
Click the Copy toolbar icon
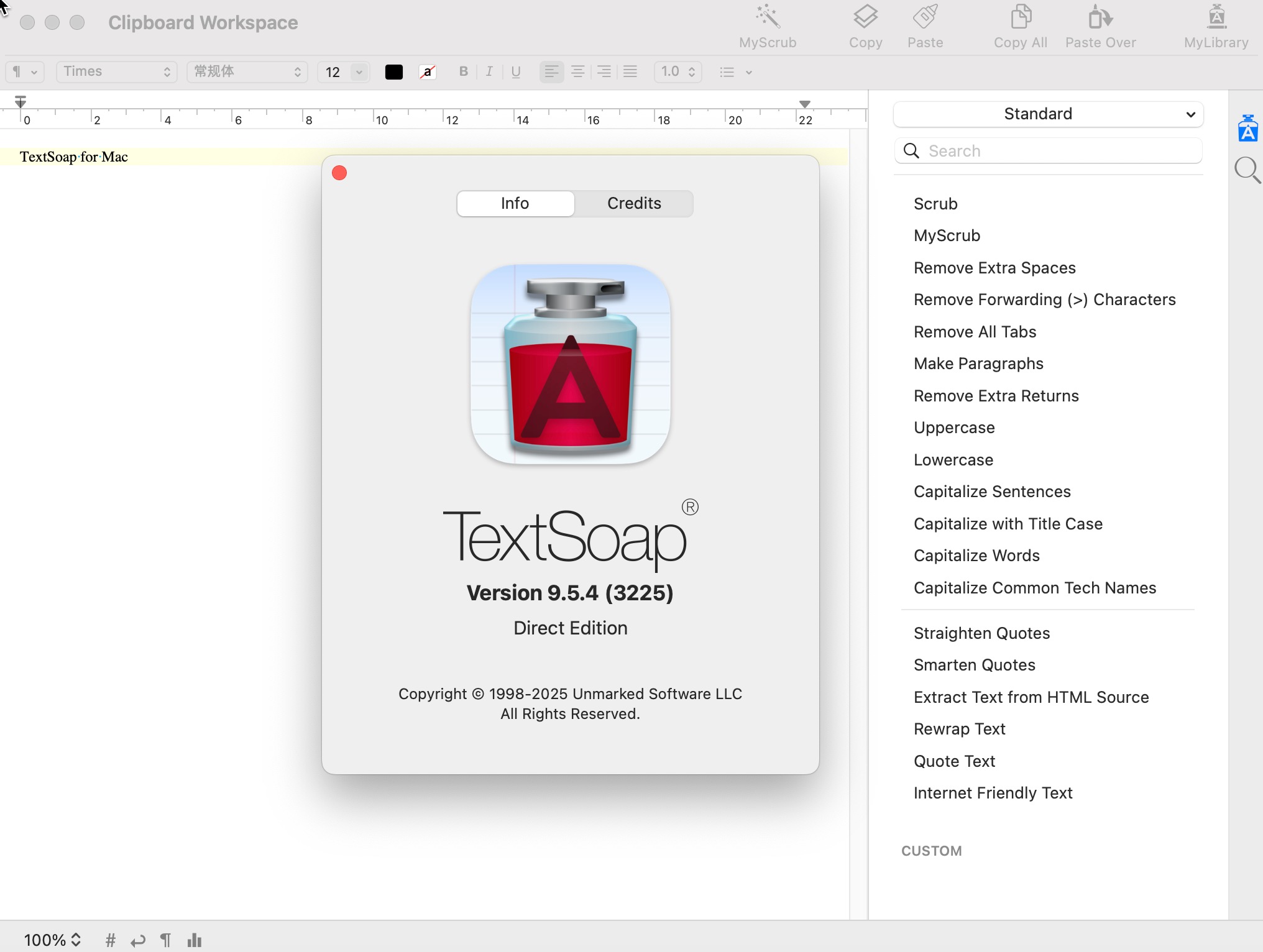pos(865,17)
